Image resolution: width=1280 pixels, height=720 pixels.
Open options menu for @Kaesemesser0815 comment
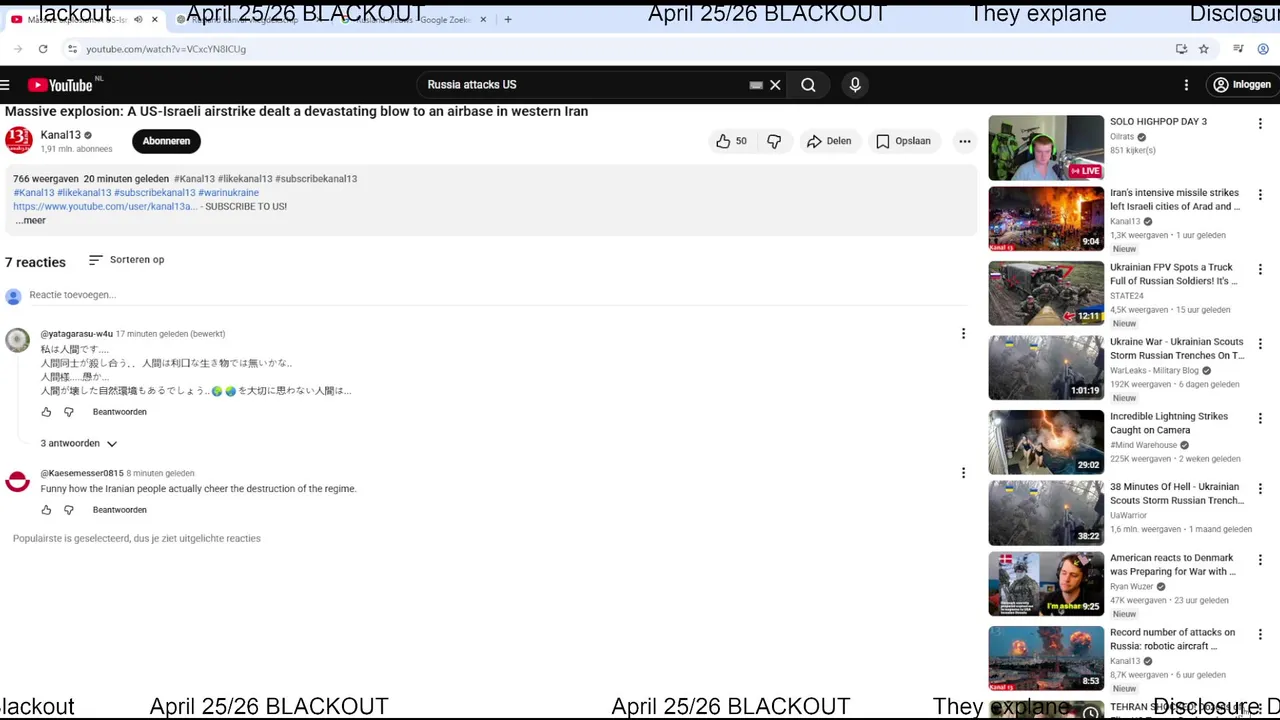point(963,473)
